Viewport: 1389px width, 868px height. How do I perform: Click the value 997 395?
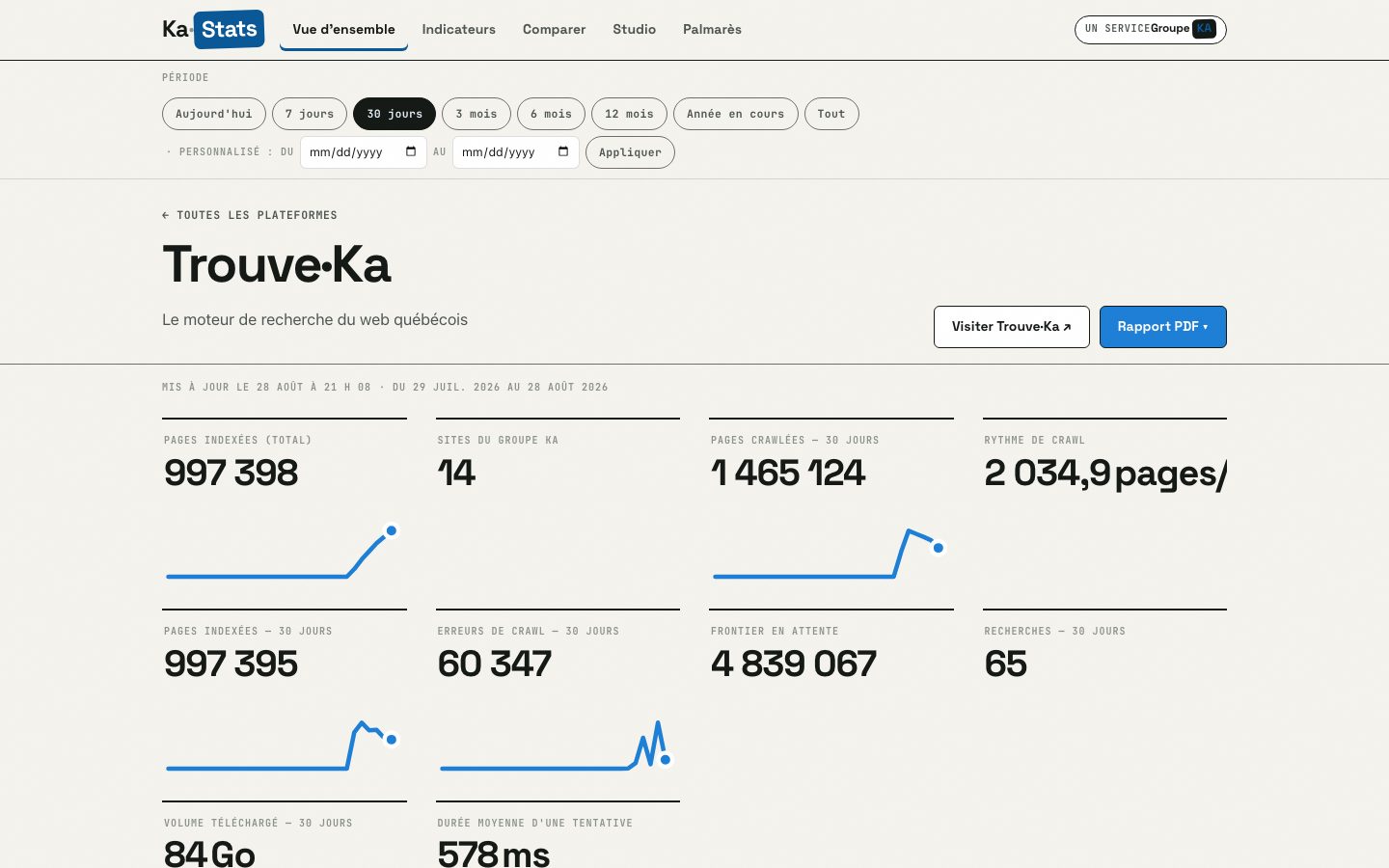tap(231, 664)
